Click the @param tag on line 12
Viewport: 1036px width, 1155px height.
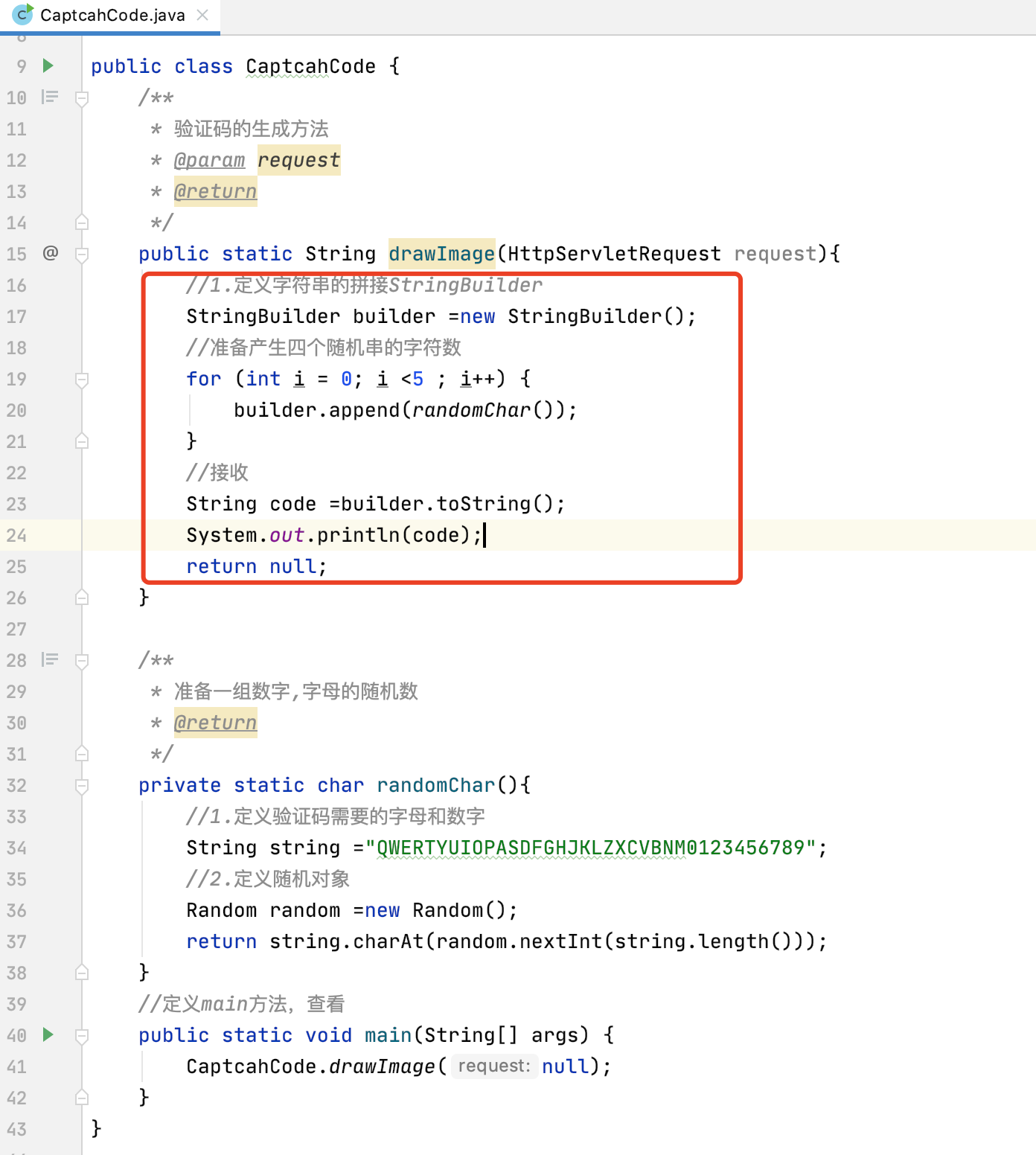[x=209, y=160]
